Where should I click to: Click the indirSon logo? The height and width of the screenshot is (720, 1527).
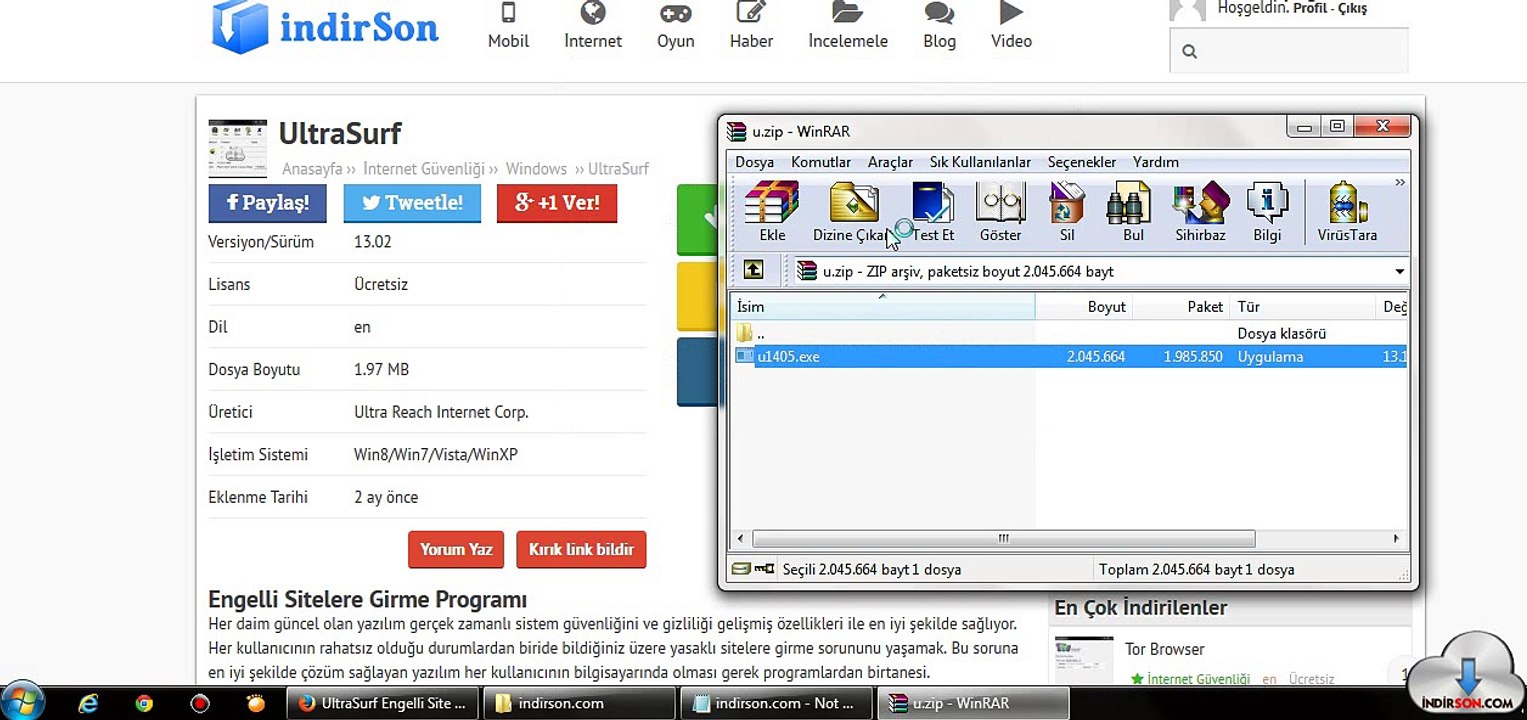tap(325, 26)
